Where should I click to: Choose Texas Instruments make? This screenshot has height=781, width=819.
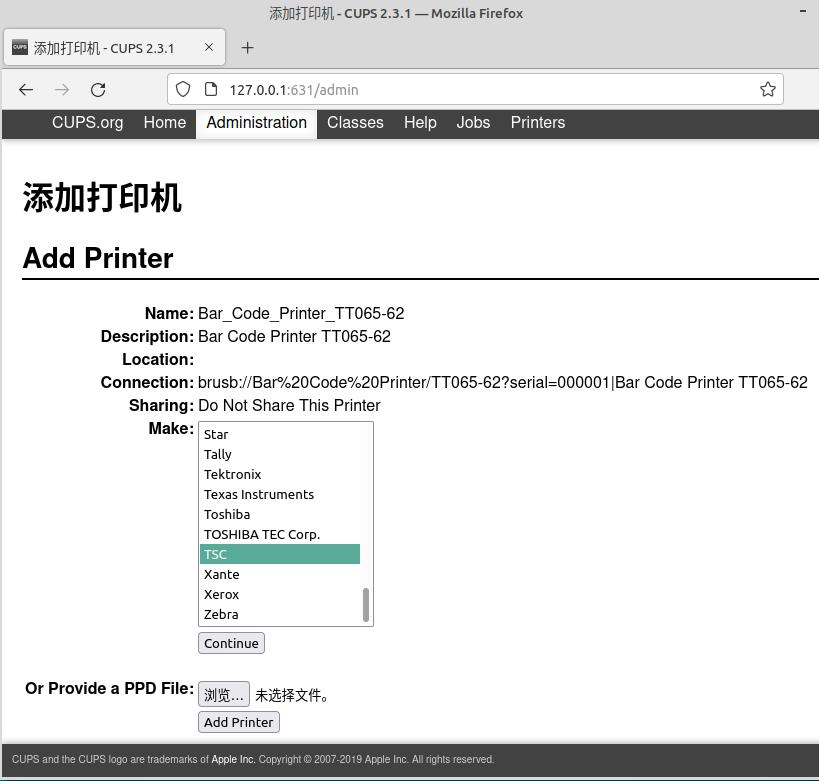280,494
